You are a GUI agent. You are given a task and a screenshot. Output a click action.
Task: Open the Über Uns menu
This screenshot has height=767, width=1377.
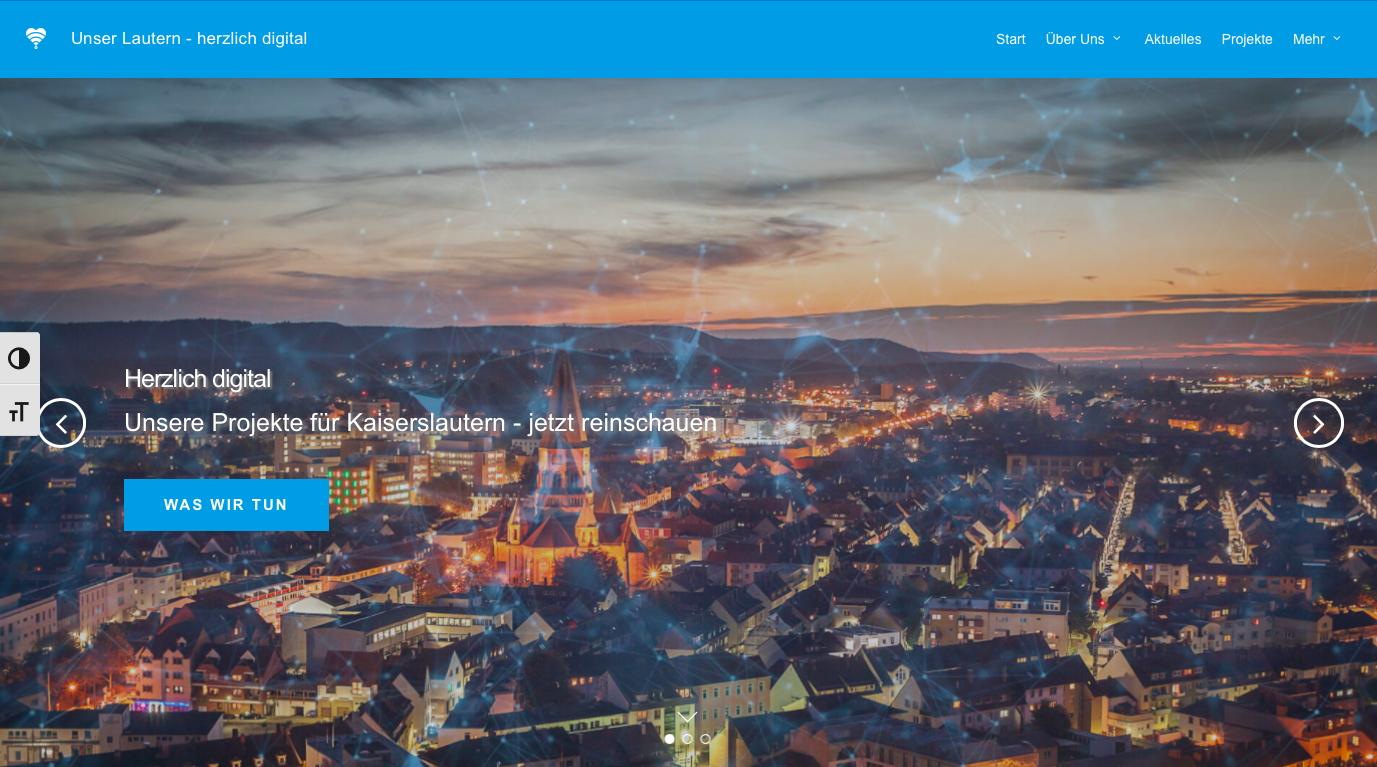point(1074,39)
